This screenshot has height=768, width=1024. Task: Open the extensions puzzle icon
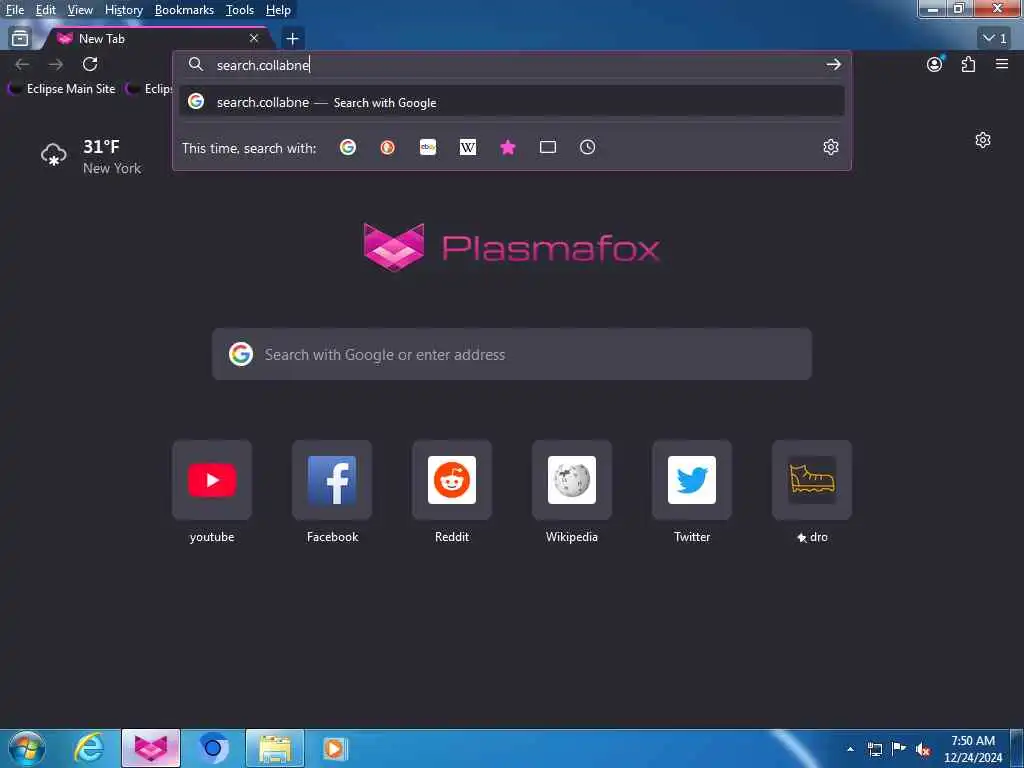pos(968,64)
